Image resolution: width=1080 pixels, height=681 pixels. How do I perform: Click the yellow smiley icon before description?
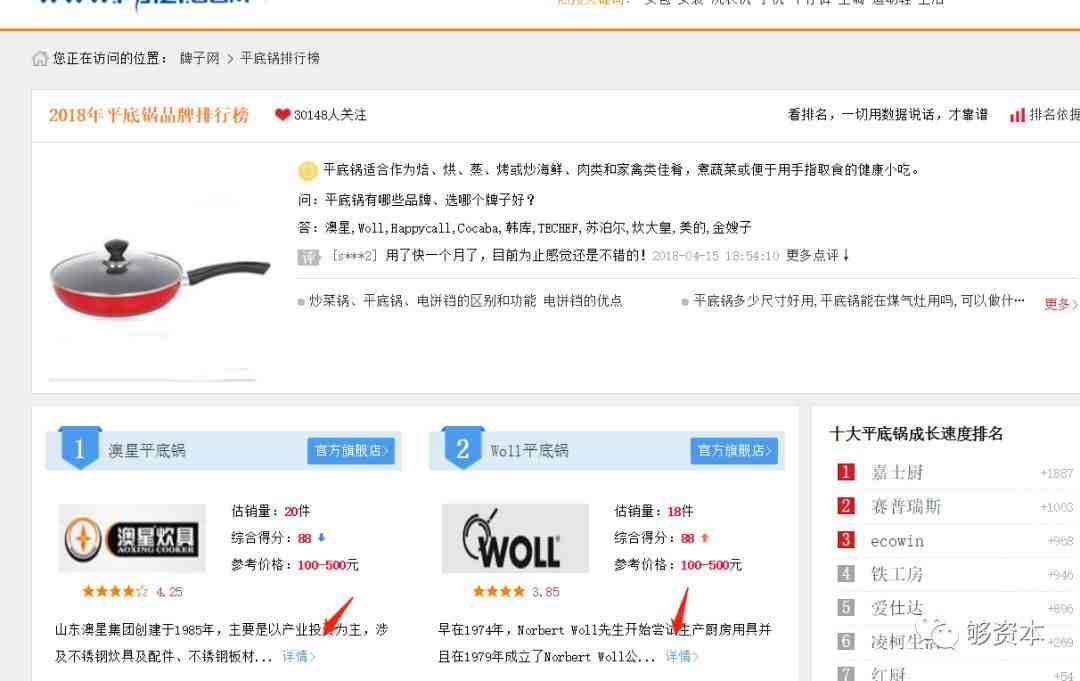point(307,170)
